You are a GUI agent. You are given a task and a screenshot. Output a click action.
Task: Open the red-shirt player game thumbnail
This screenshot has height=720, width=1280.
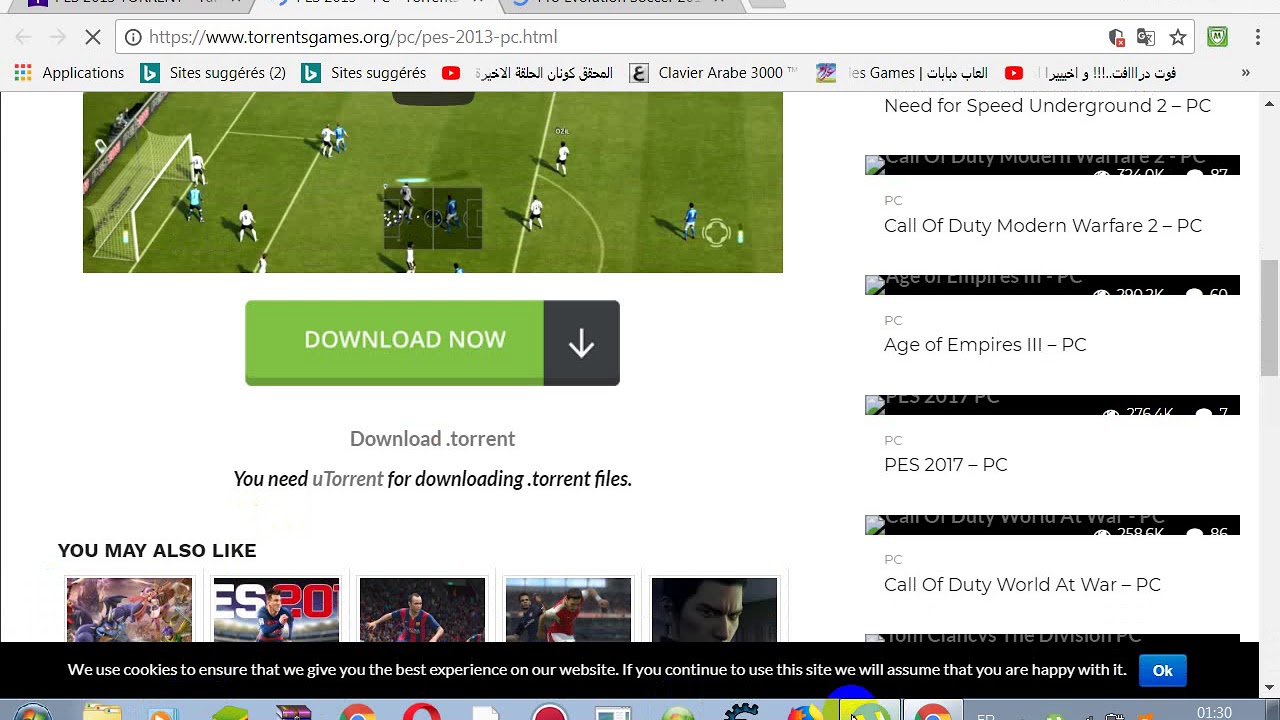[x=568, y=609]
